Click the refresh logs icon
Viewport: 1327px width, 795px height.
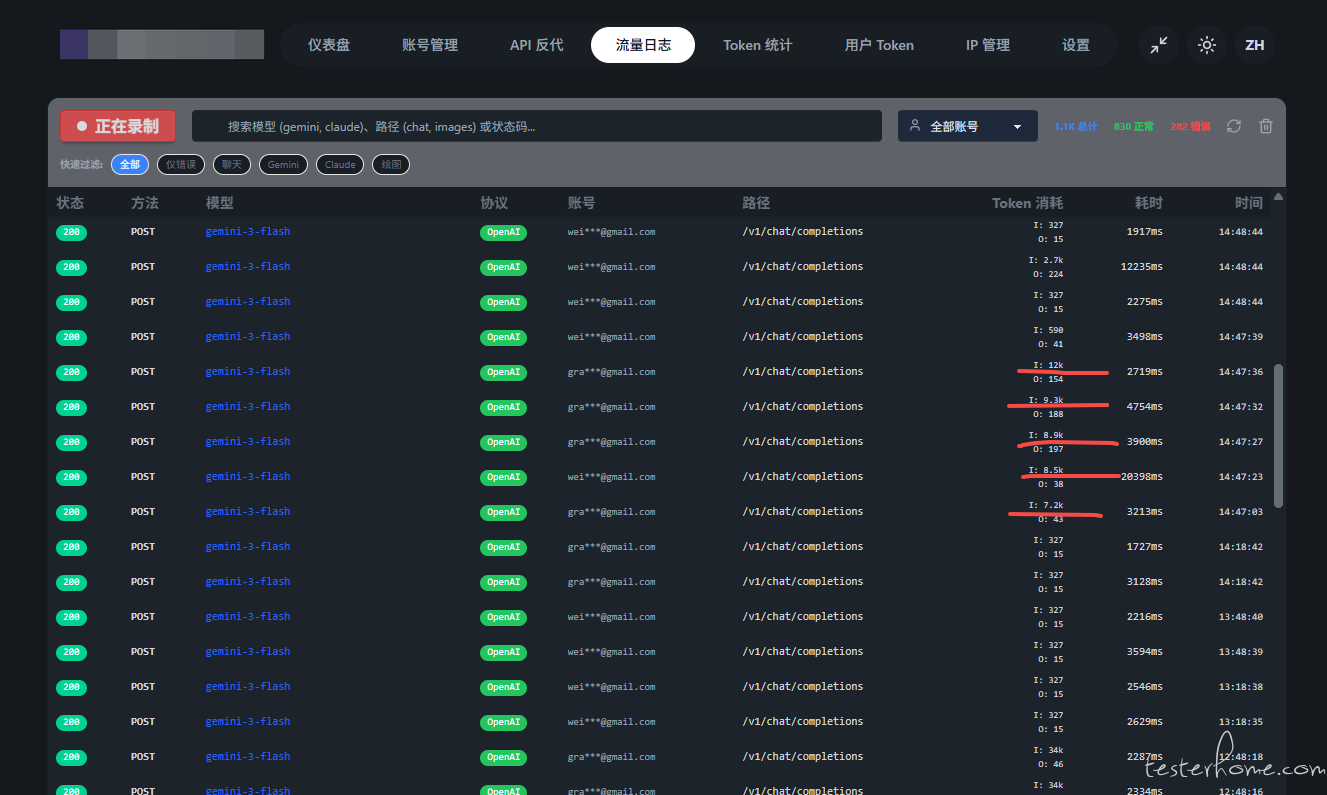tap(1234, 126)
